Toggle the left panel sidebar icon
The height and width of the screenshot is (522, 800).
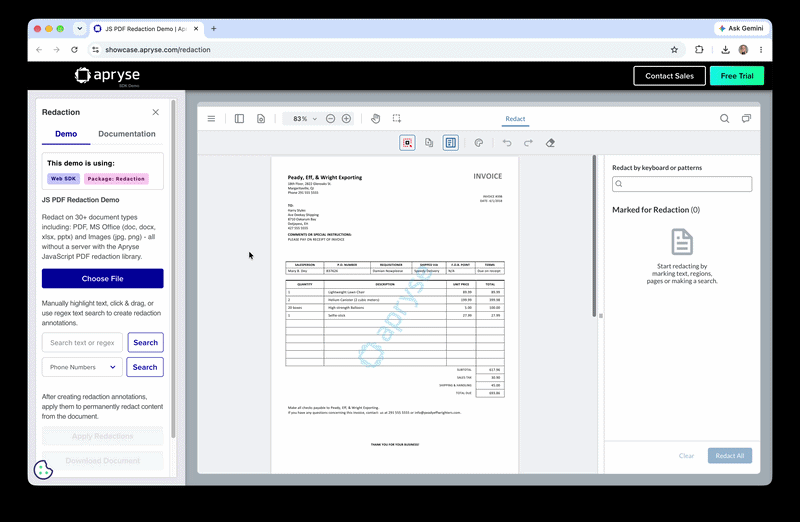(x=239, y=119)
